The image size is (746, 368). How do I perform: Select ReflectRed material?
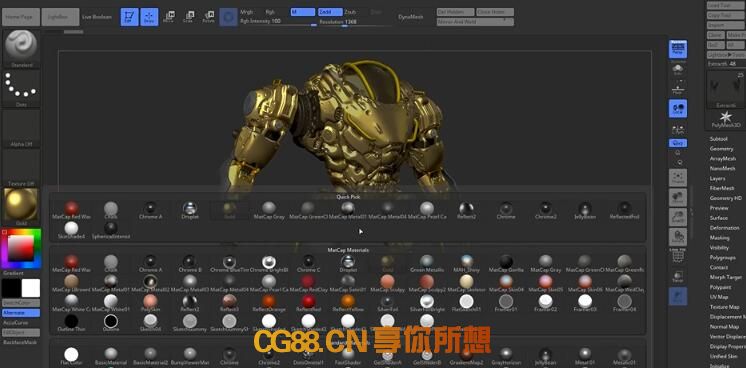point(308,303)
